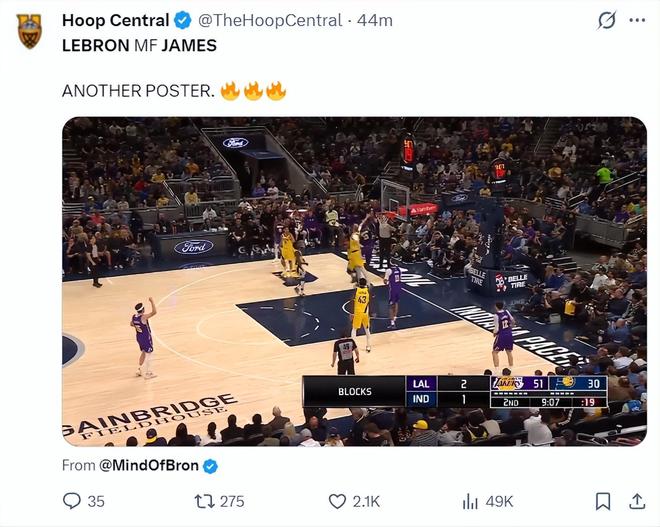The image size is (660, 527).
Task: Click verified badge beside Hoop Central
Action: point(184,20)
